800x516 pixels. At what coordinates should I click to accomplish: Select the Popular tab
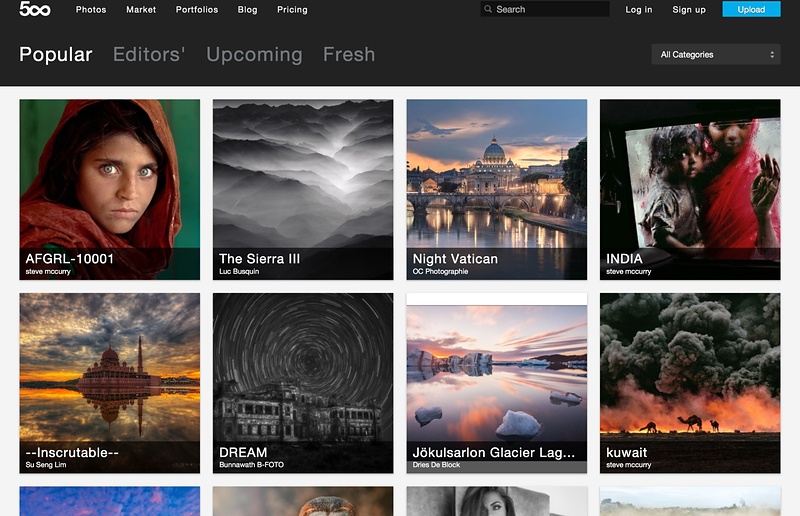pos(56,54)
